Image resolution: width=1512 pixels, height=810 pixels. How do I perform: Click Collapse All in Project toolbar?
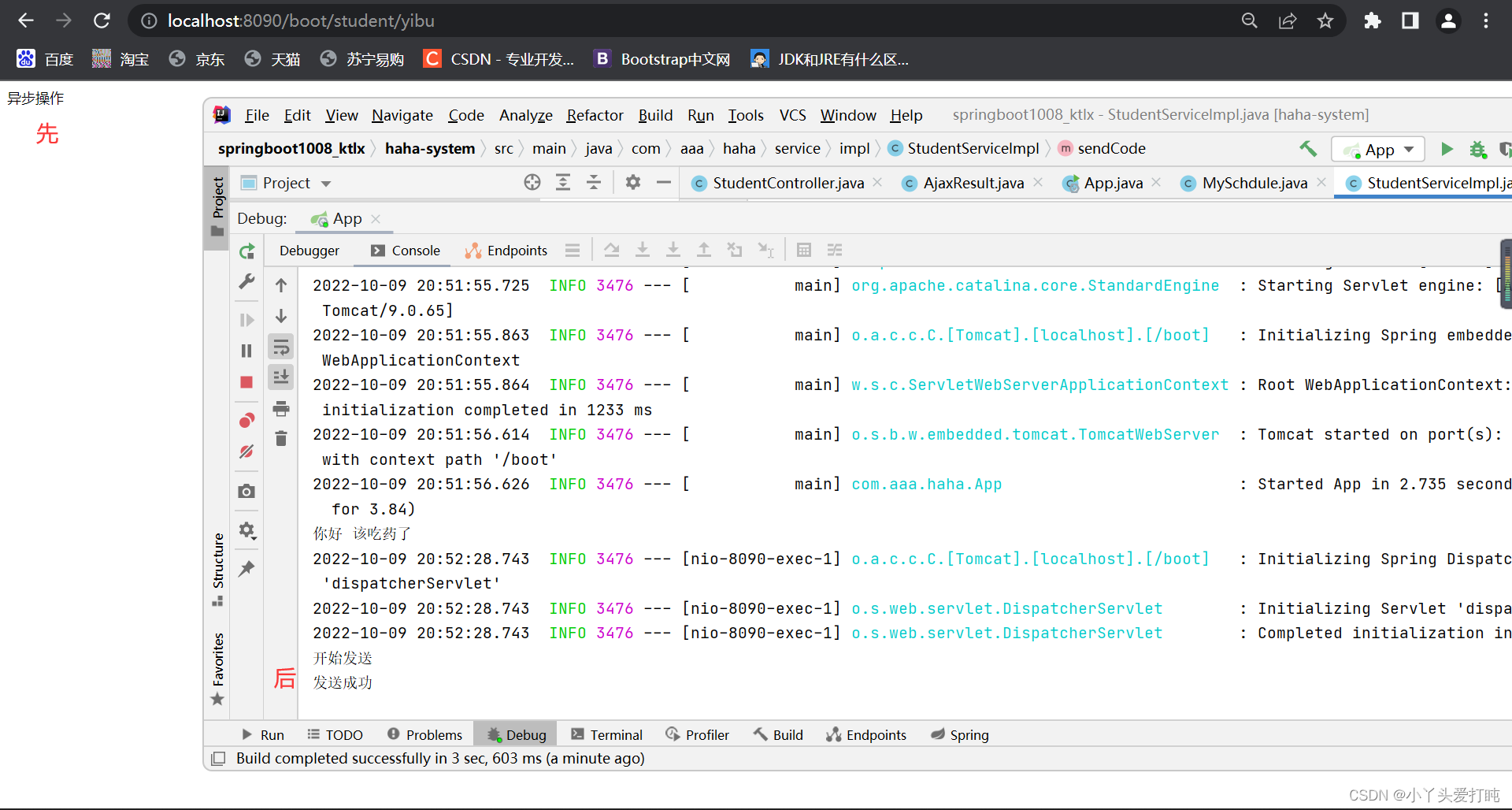tap(594, 182)
